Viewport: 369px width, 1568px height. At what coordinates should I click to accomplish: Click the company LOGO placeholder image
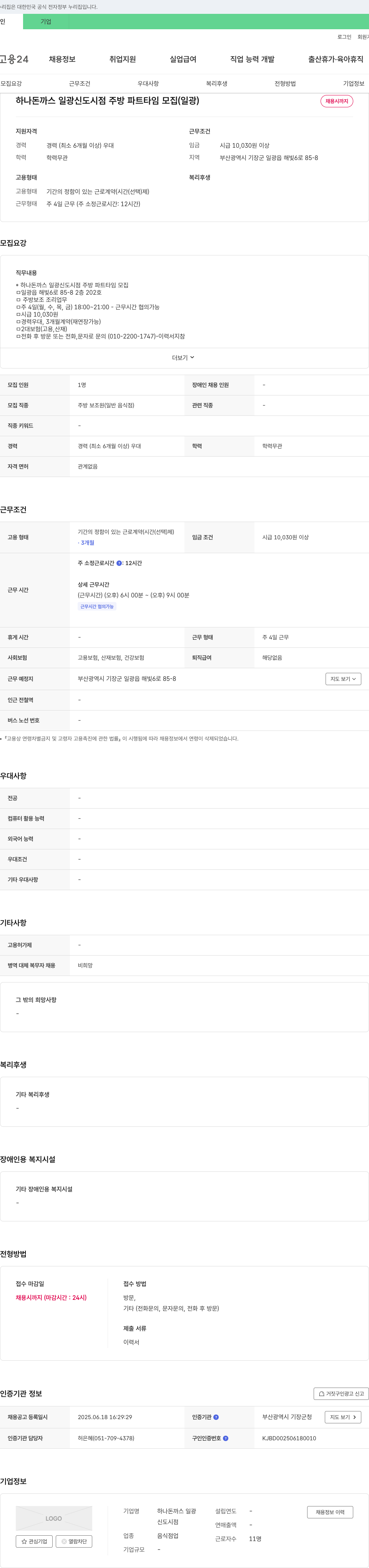click(53, 1518)
